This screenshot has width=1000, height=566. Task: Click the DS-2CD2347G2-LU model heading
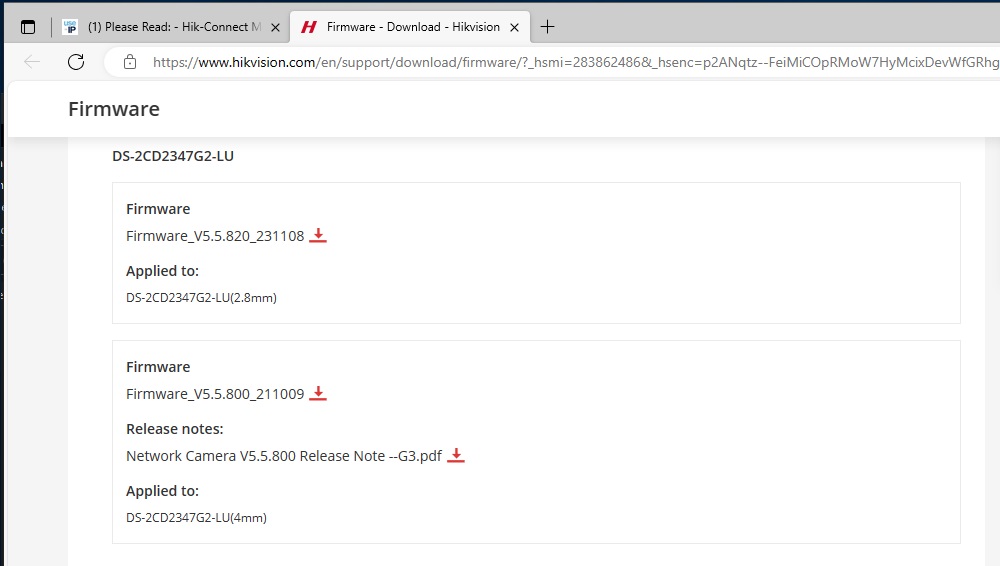click(173, 156)
